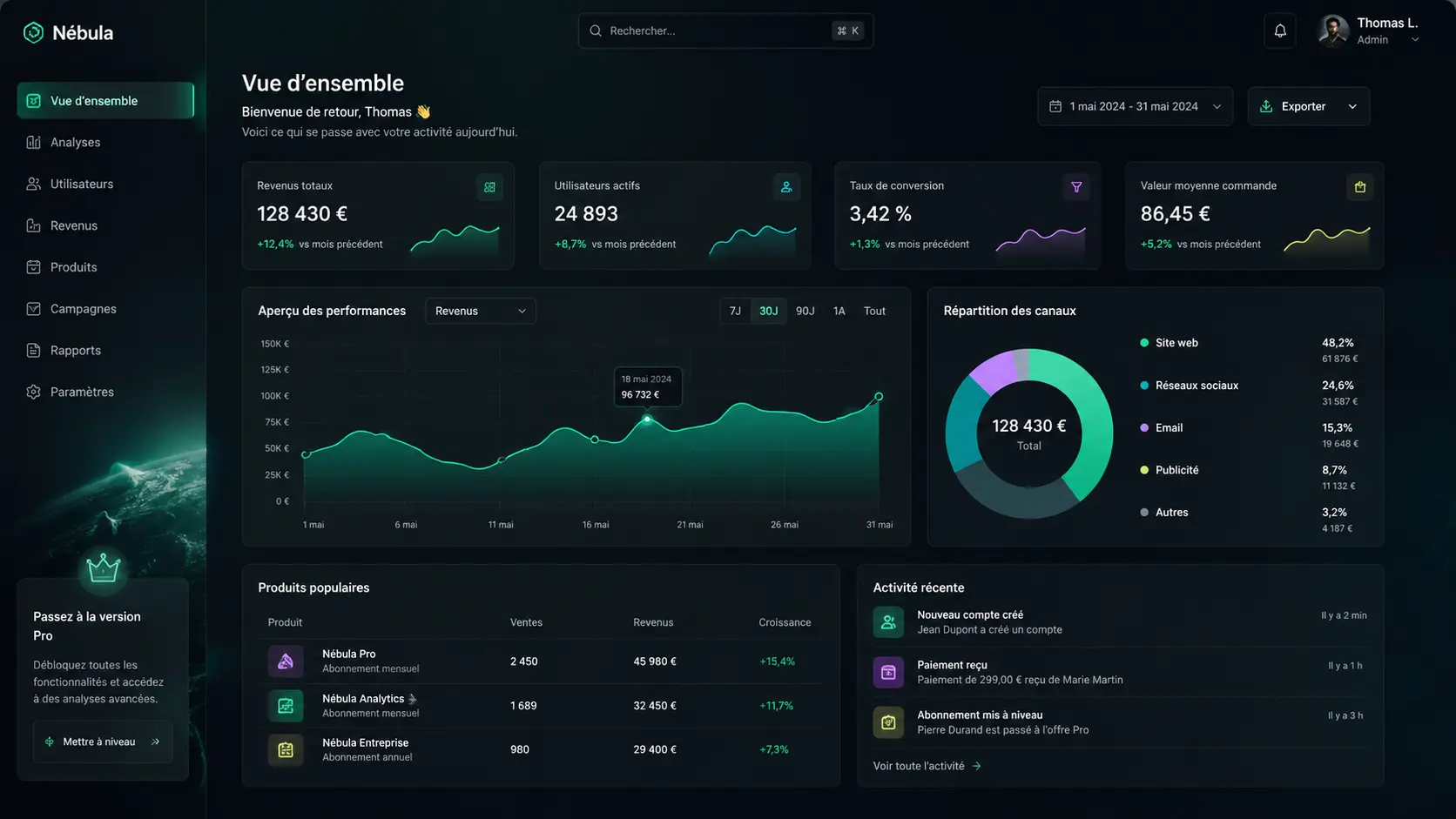
Task: Expand the Exporter dropdown chevron
Action: tap(1352, 106)
